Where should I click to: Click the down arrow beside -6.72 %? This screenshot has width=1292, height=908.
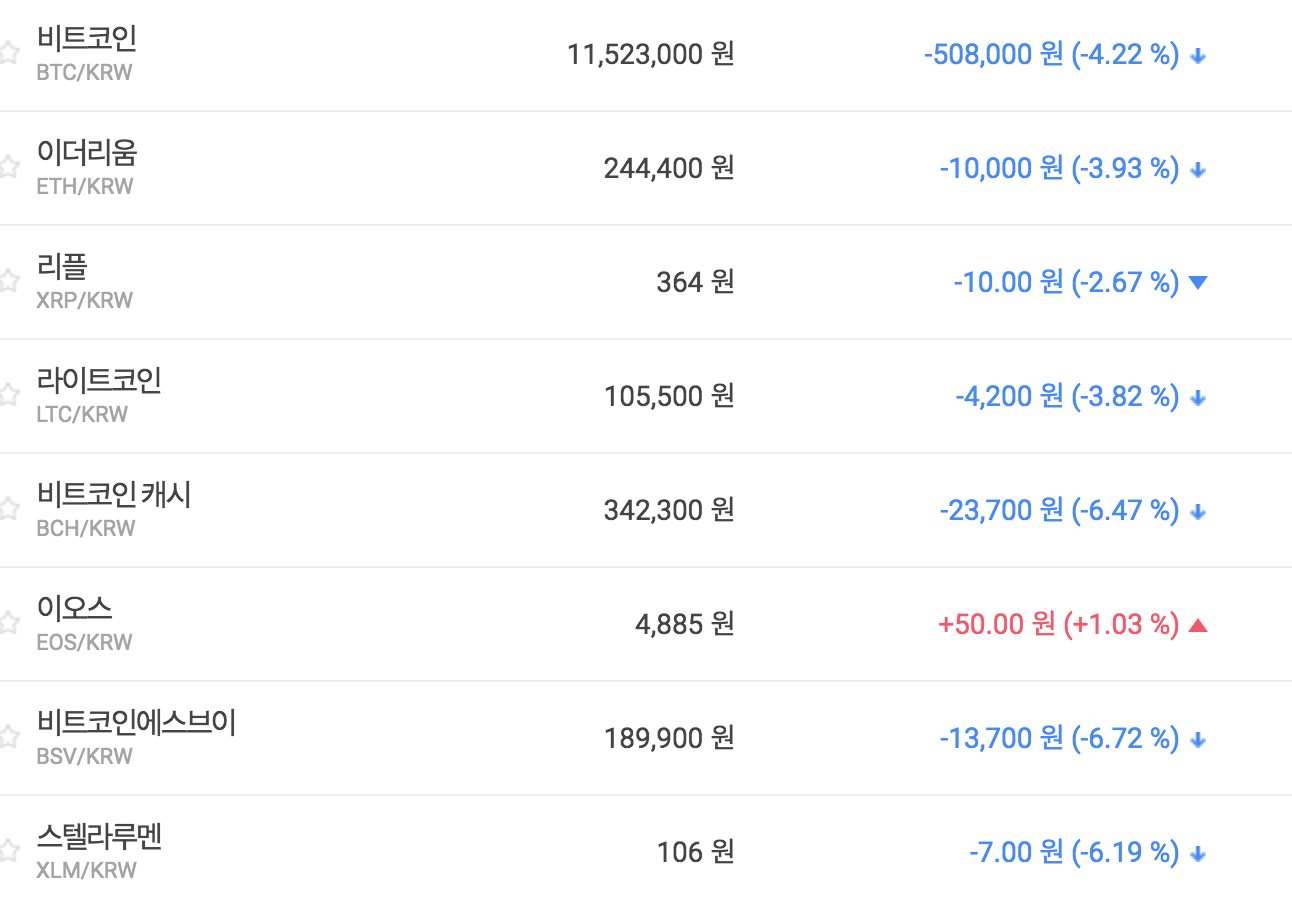[x=1198, y=739]
